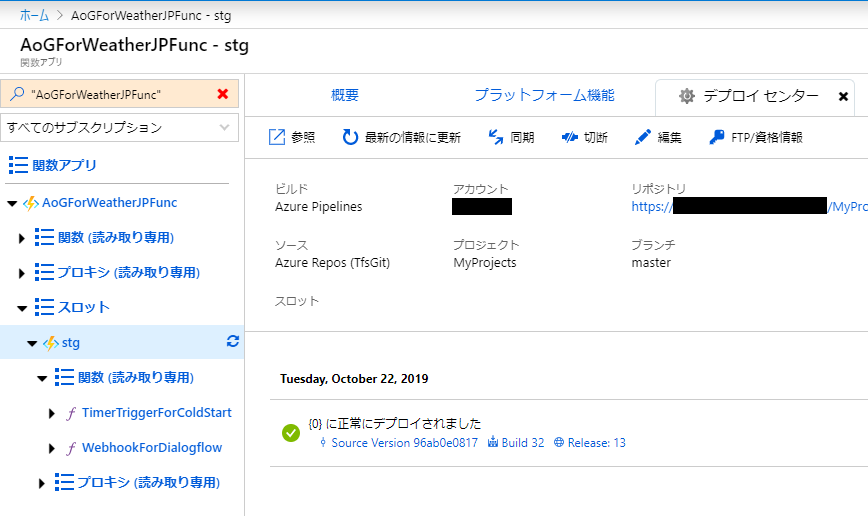The width and height of the screenshot is (868, 516).
Task: Switch to the 概要 tab
Action: [x=345, y=95]
